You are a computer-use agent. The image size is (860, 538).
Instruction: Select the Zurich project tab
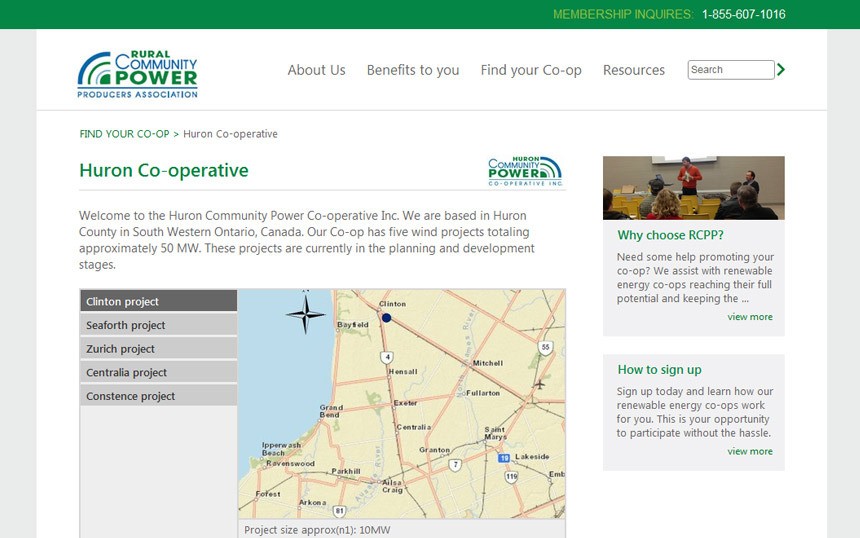tap(159, 349)
